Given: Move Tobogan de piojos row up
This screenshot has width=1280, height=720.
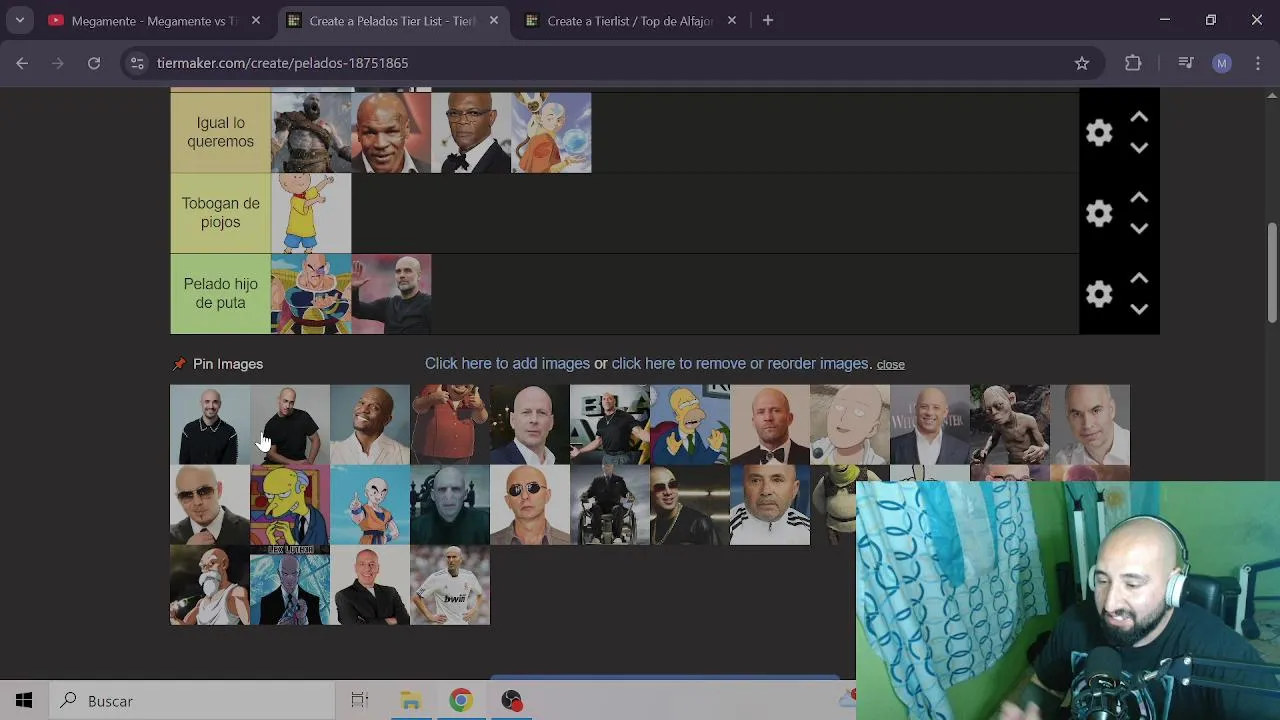Looking at the screenshot, I should point(1139,198).
